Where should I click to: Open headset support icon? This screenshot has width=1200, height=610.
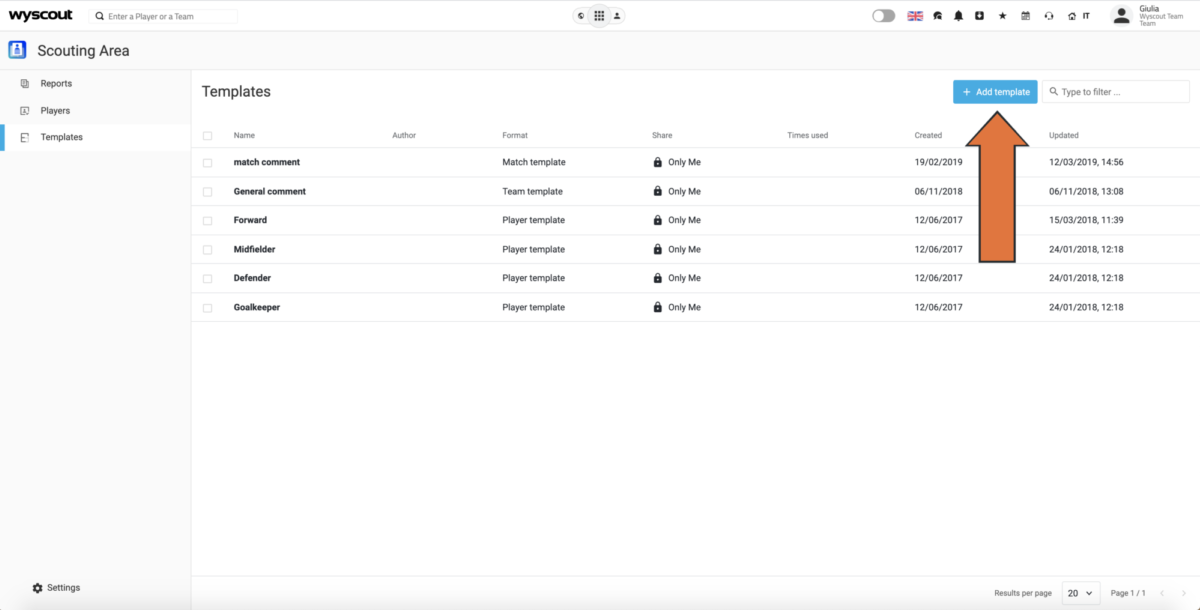click(x=1048, y=16)
